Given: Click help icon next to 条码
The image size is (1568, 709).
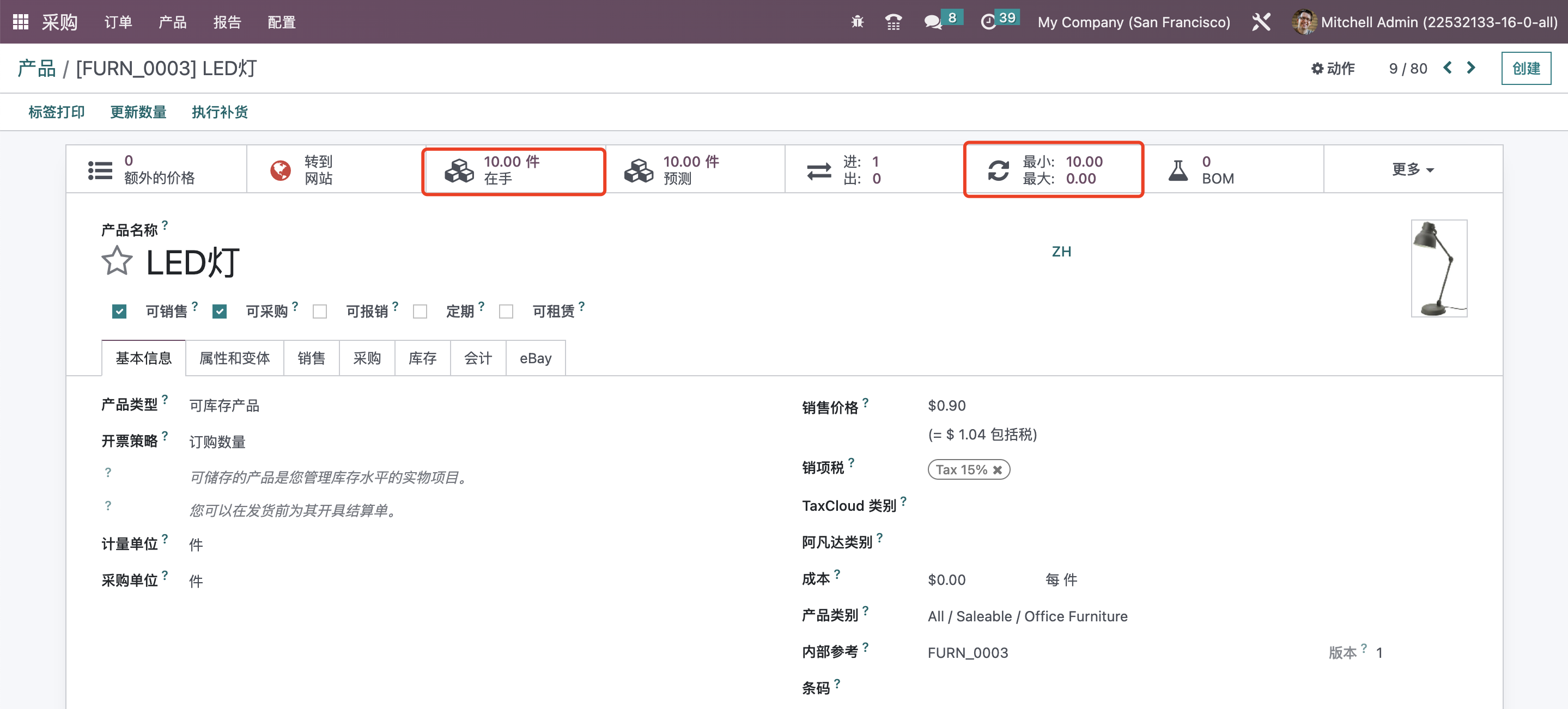Looking at the screenshot, I should 837,683.
